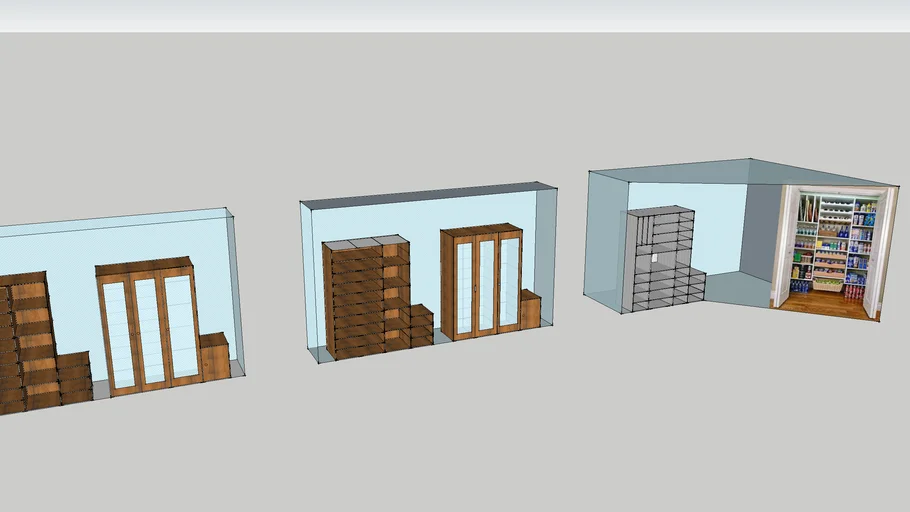Click the pantry's open left door

[x=787, y=245]
